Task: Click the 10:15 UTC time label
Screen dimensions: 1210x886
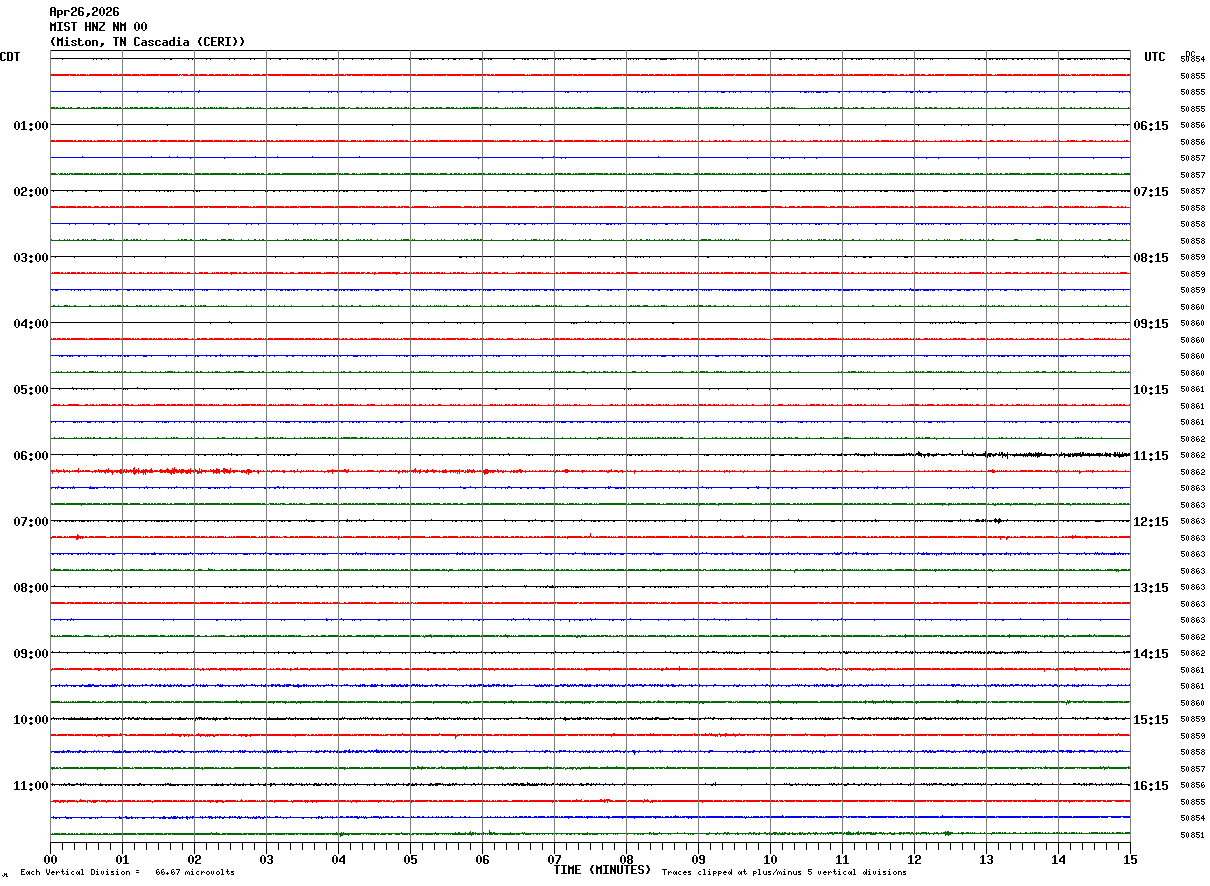Action: pyautogui.click(x=1151, y=390)
